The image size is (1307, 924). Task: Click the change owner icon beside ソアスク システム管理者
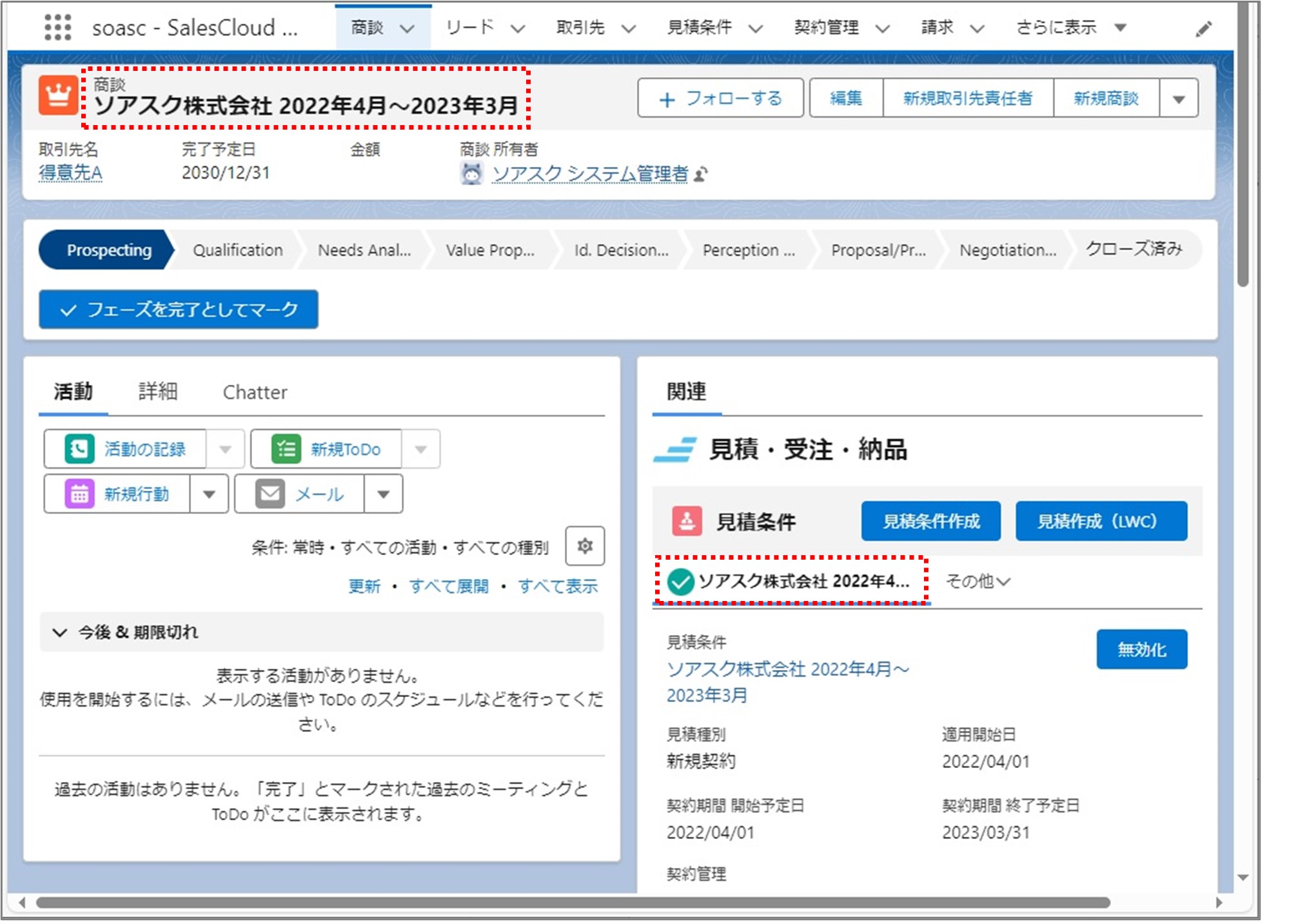tap(702, 173)
